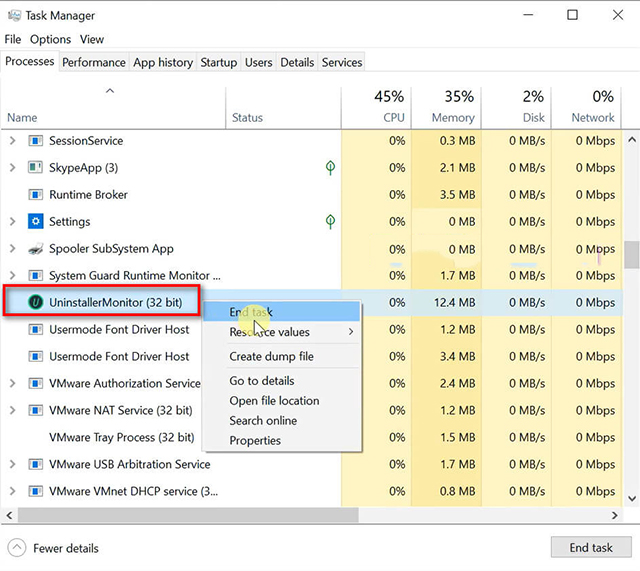Screen dimensions: 640x571
Task: Click the SessionService process icon
Action: (36, 141)
